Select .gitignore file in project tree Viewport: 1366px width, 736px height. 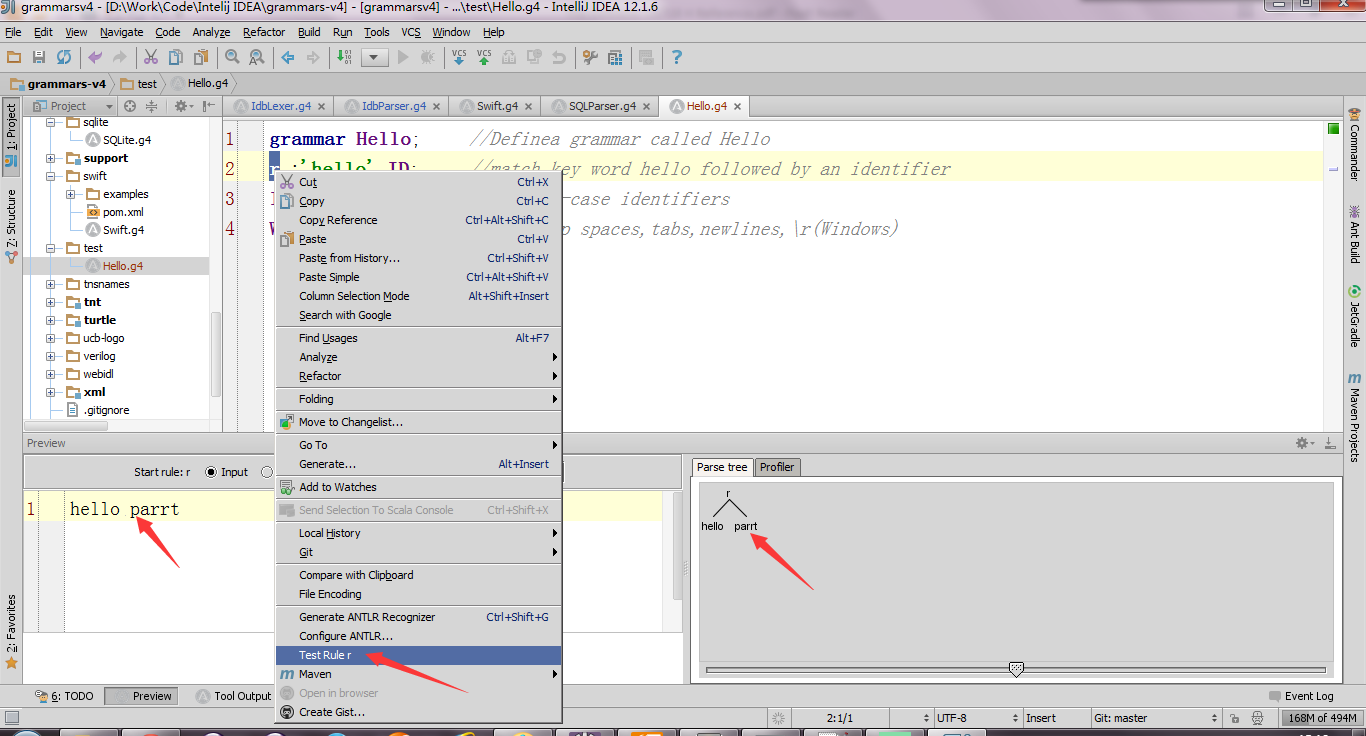pos(97,410)
